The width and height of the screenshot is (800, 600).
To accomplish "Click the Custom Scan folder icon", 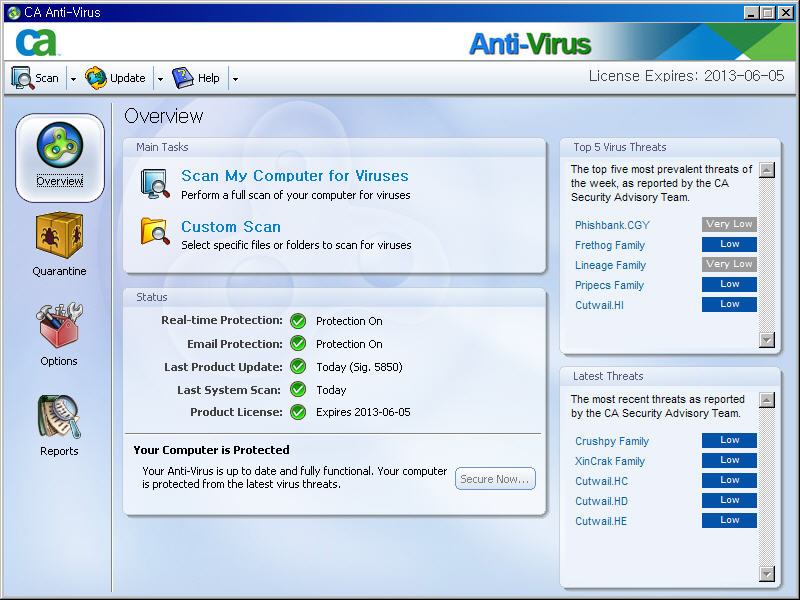I will 155,232.
